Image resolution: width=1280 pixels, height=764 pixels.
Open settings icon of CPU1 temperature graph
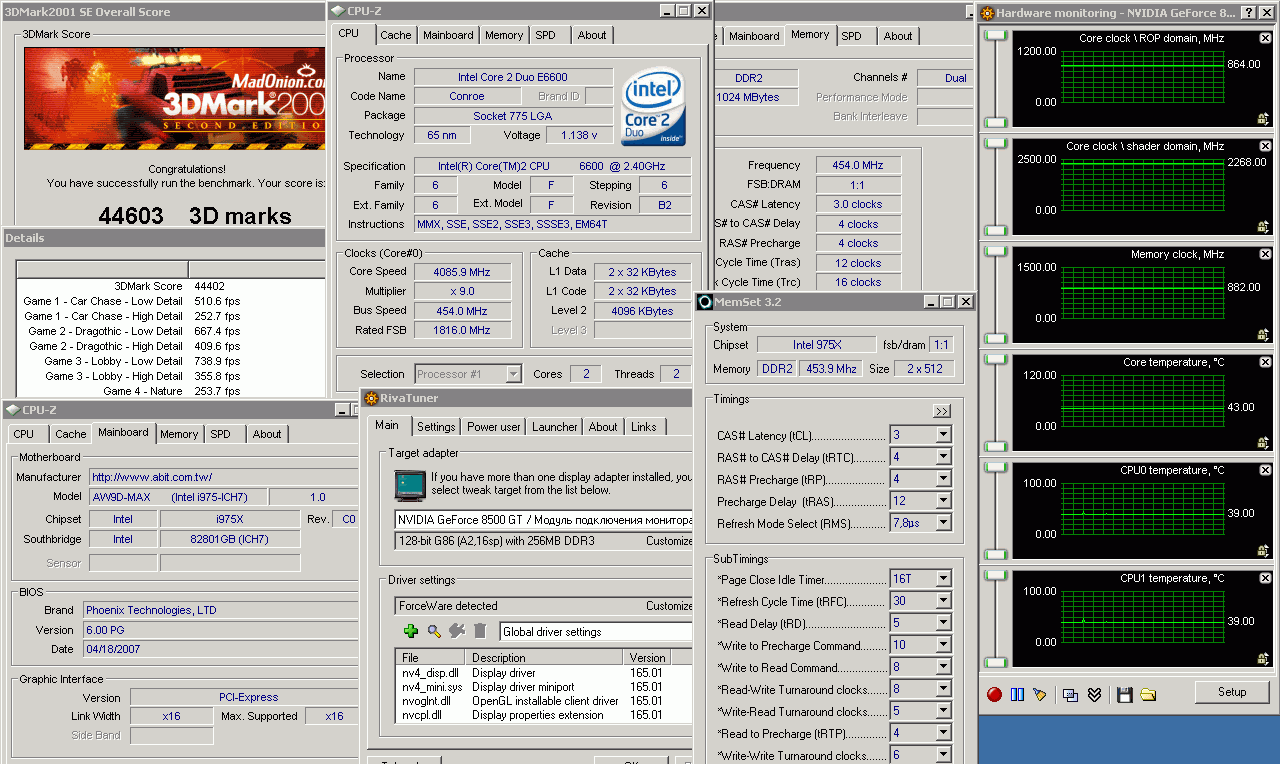(1264, 659)
